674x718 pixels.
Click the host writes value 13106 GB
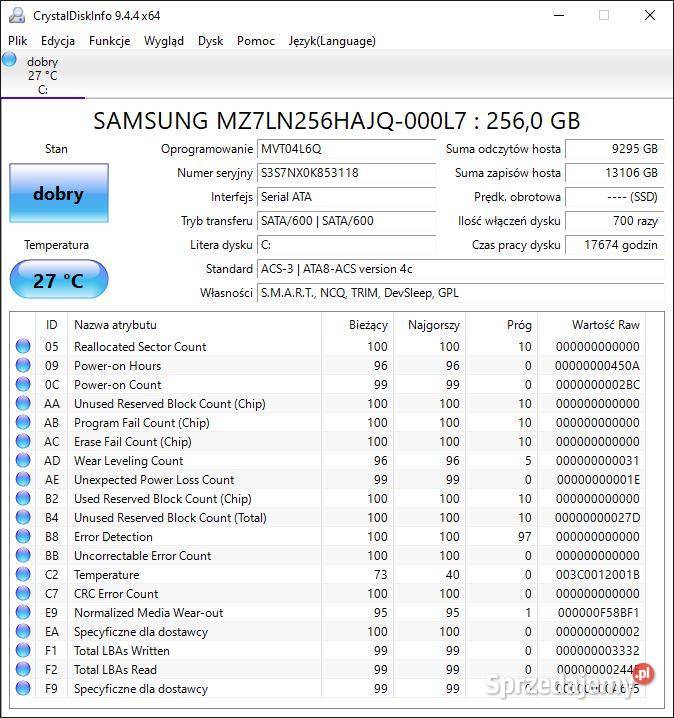pos(614,173)
